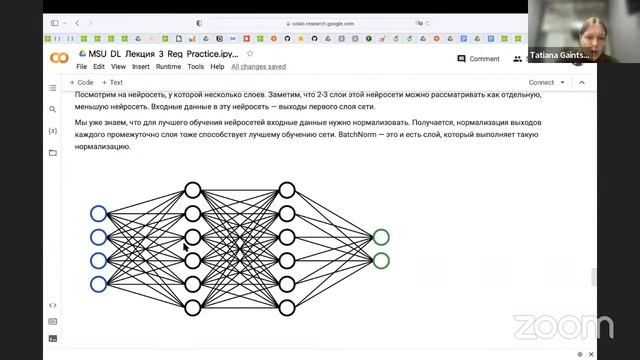Image resolution: width=640 pixels, height=360 pixels.
Task: Click the Comment button
Action: coord(478,59)
